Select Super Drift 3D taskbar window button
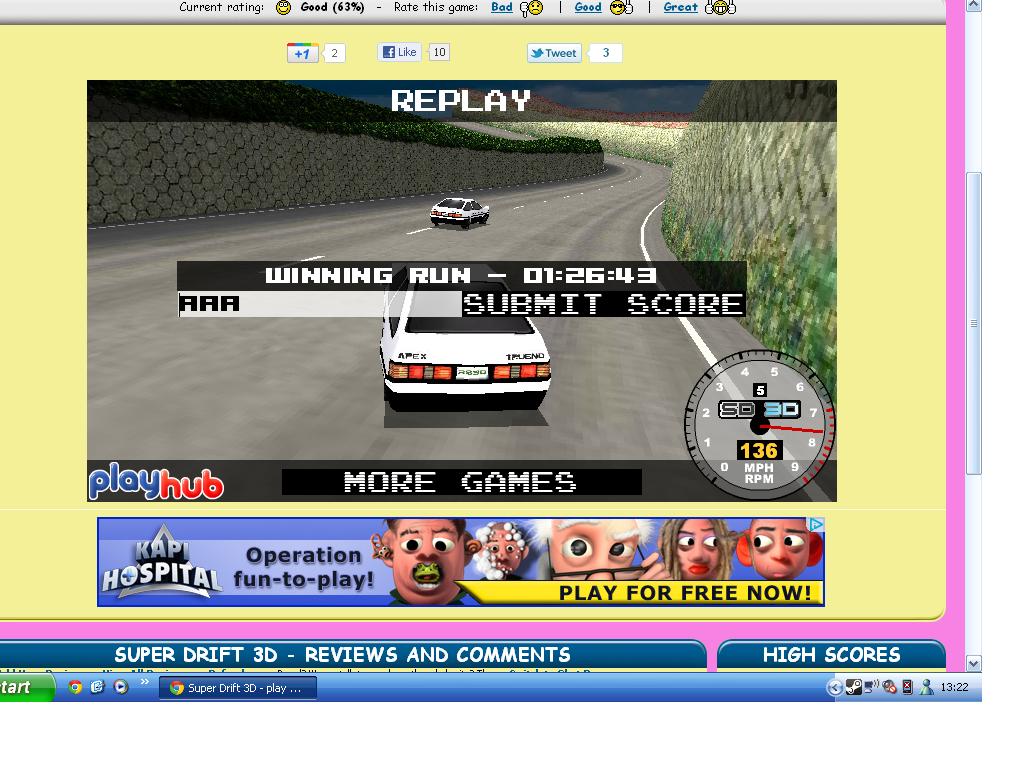 (x=238, y=688)
